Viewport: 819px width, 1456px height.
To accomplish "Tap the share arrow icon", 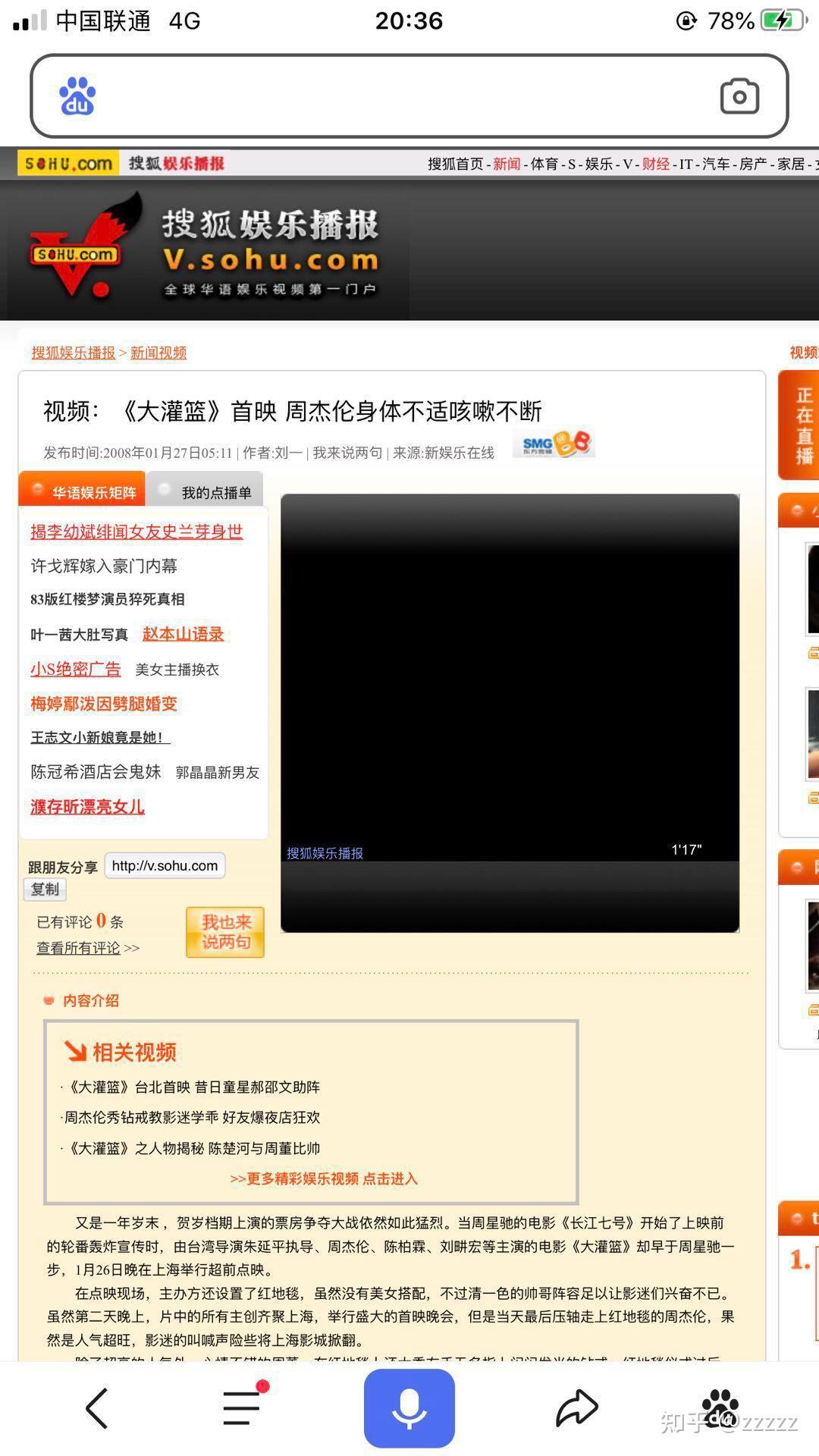I will (577, 1408).
